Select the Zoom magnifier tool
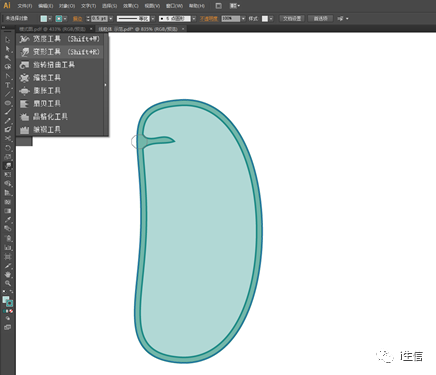The height and width of the screenshot is (375, 436). pyautogui.click(x=8, y=284)
